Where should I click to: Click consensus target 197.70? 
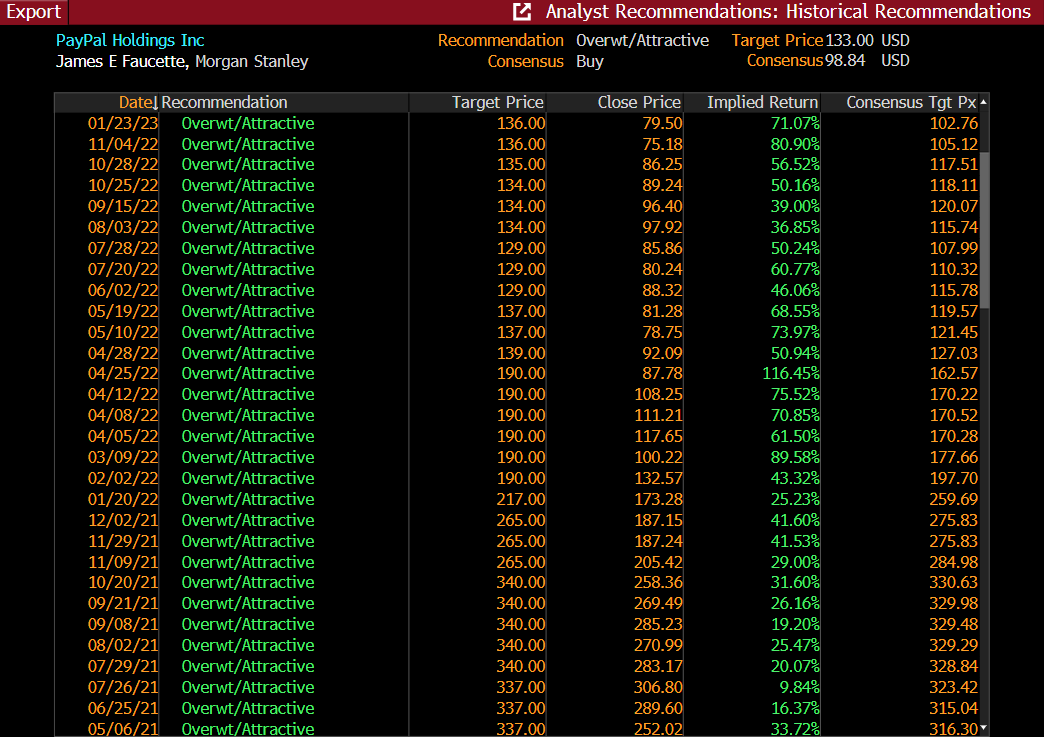click(953, 479)
